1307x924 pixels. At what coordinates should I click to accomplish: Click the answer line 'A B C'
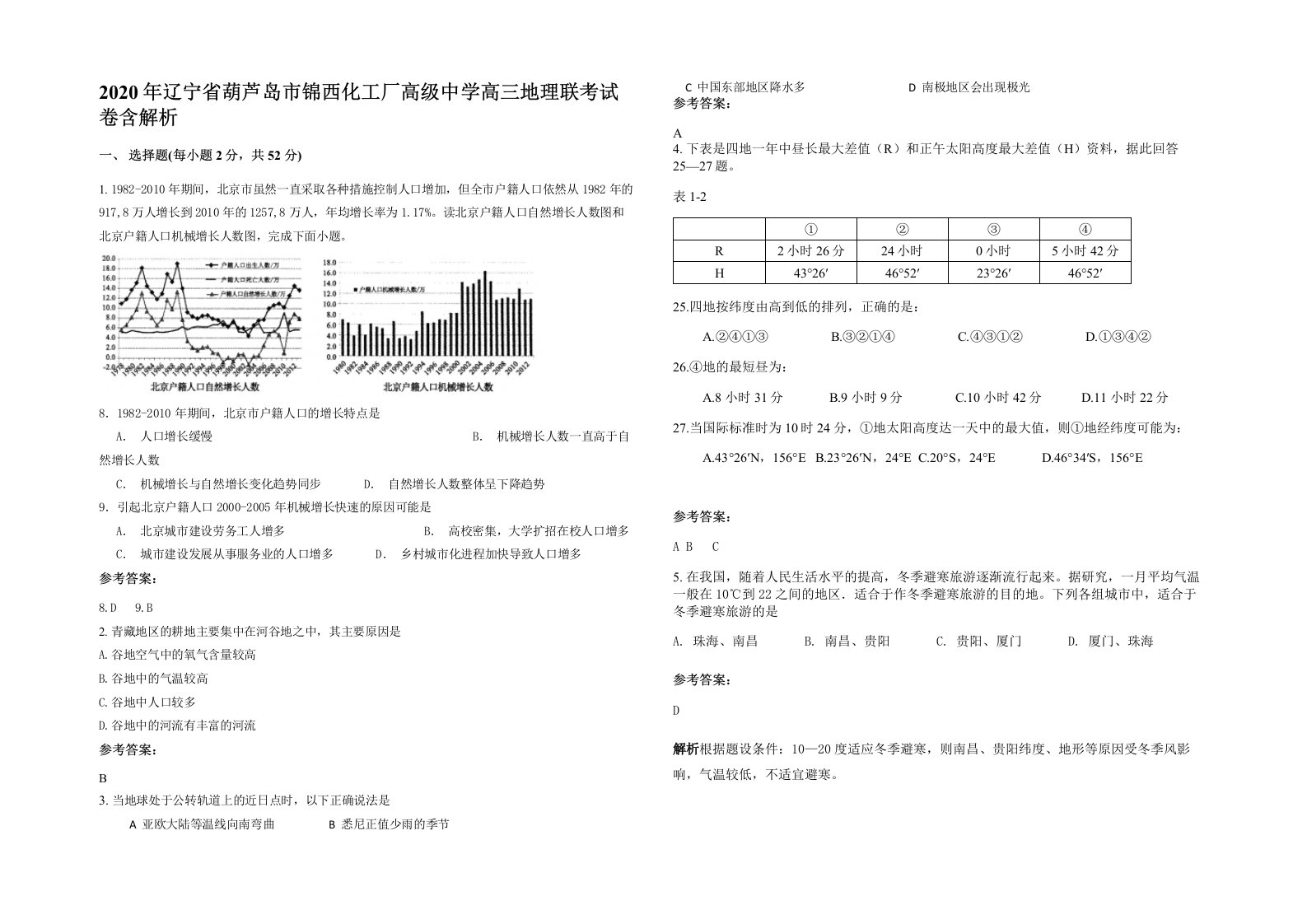(697, 547)
